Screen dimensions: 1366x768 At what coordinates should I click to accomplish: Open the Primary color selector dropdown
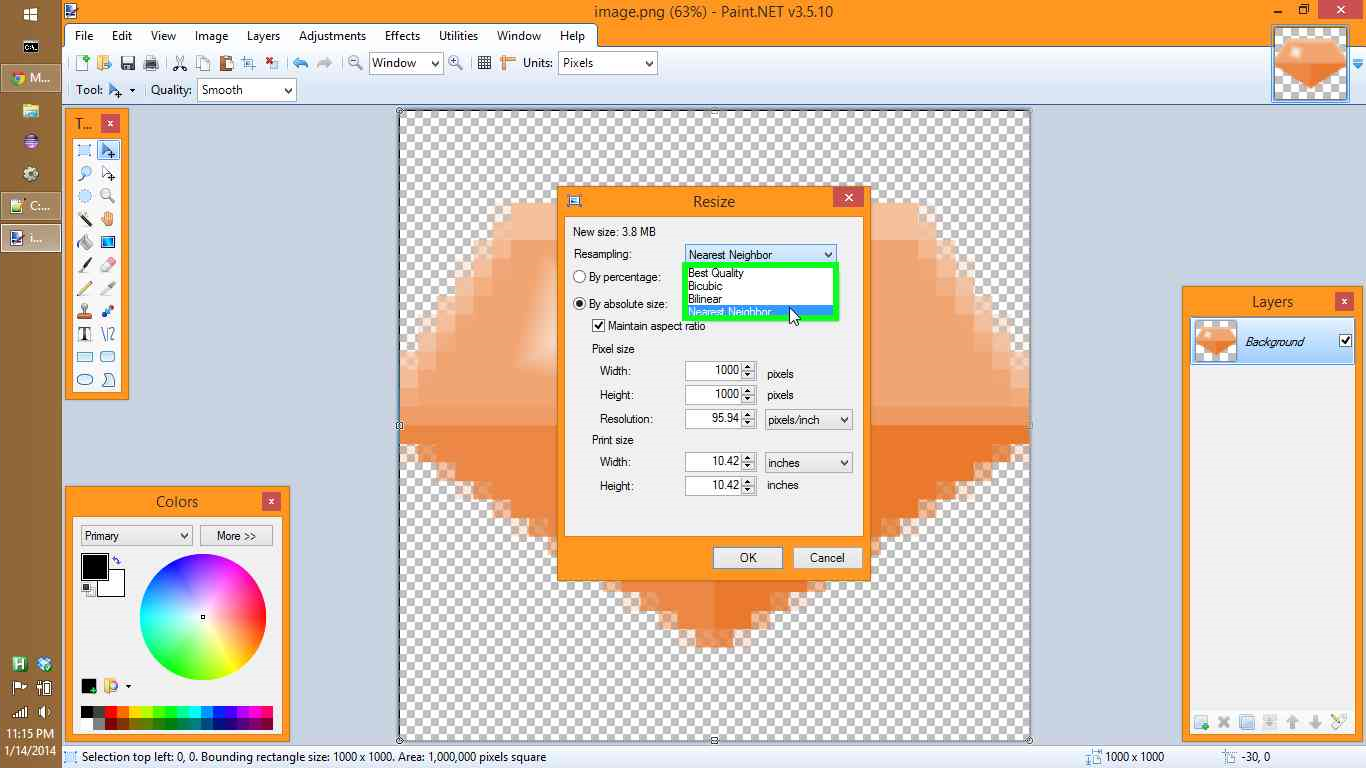pos(136,536)
